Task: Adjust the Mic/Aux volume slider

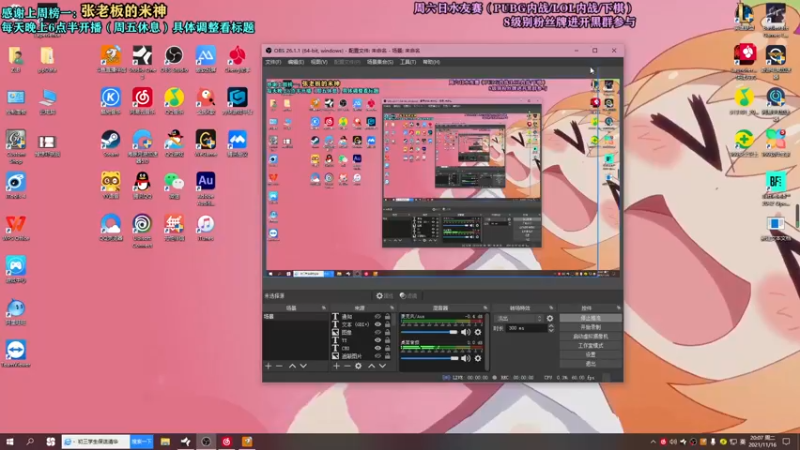Action: pos(429,332)
